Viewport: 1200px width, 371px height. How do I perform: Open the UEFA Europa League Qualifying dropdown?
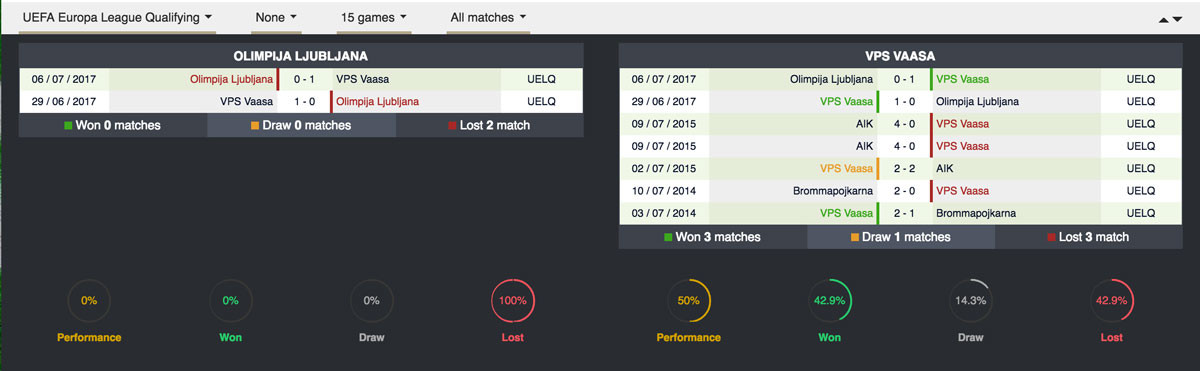tap(117, 17)
